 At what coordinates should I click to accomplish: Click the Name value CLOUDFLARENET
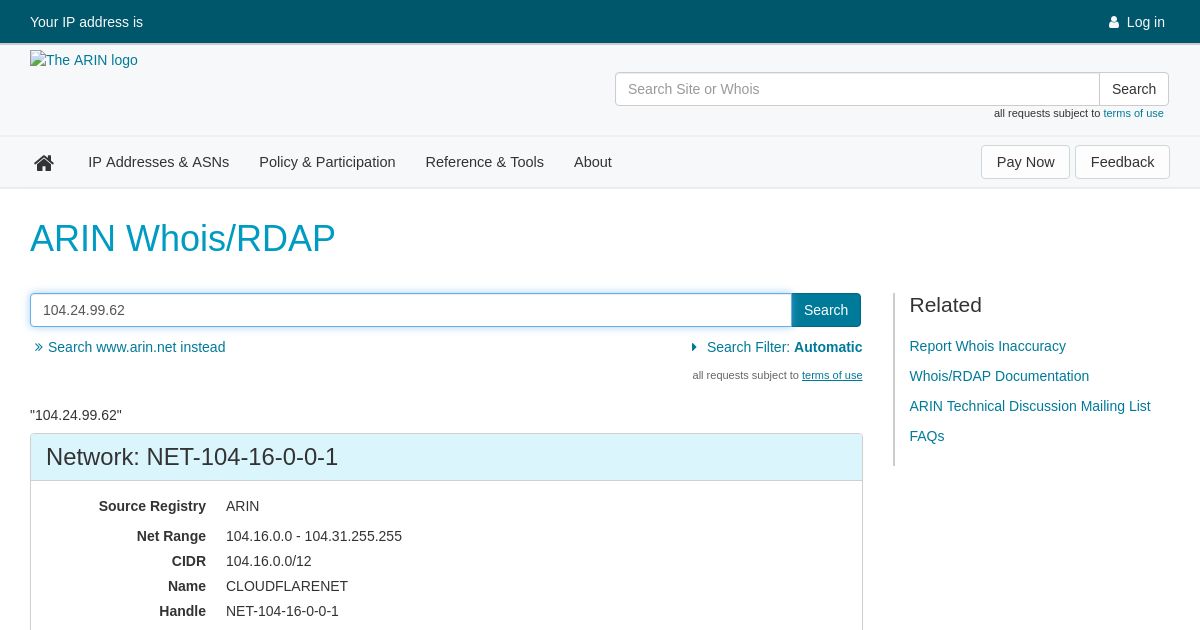click(x=287, y=586)
